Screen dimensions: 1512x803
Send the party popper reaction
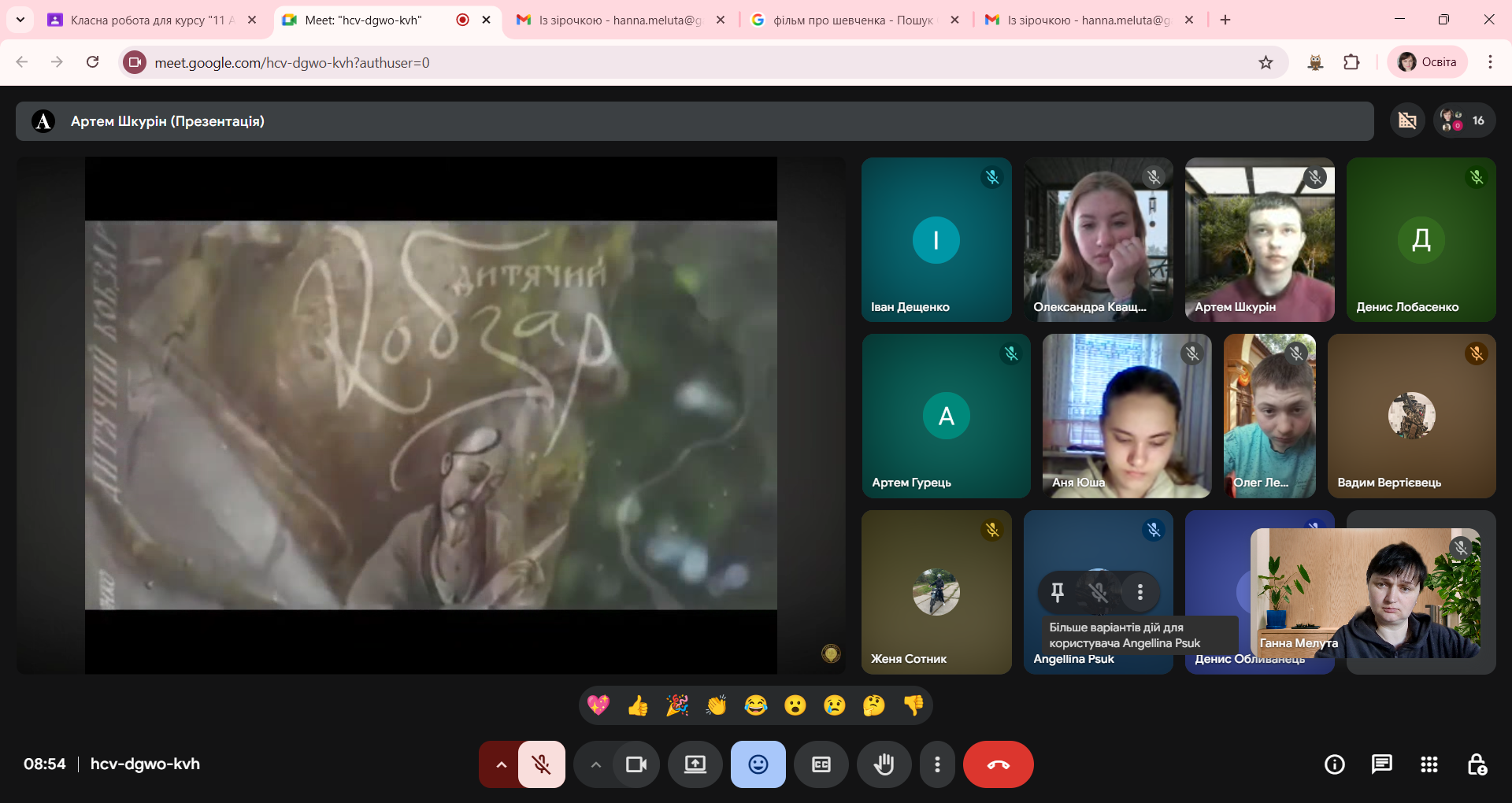[x=677, y=705]
